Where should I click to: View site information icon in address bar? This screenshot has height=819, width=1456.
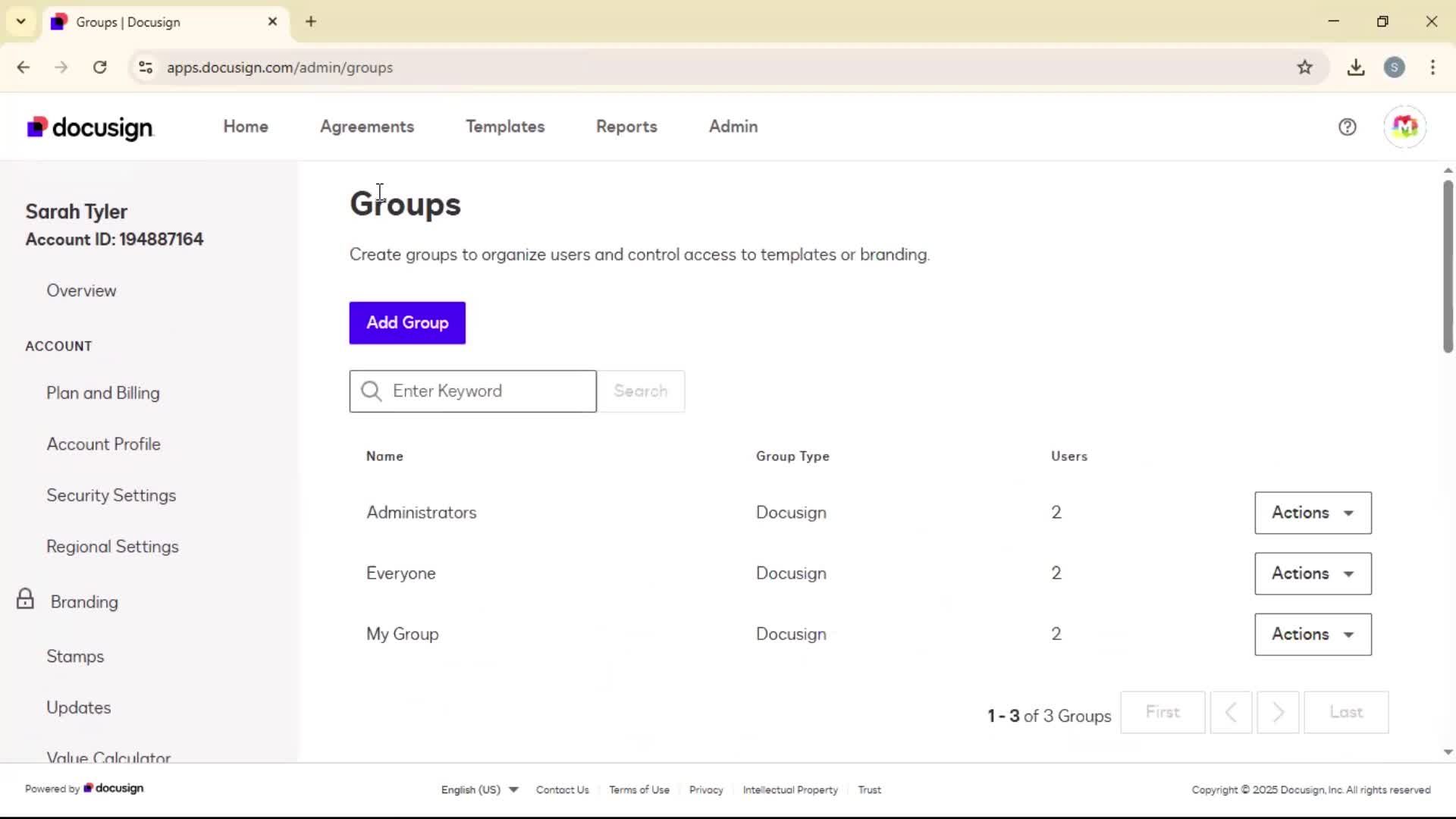click(x=146, y=67)
